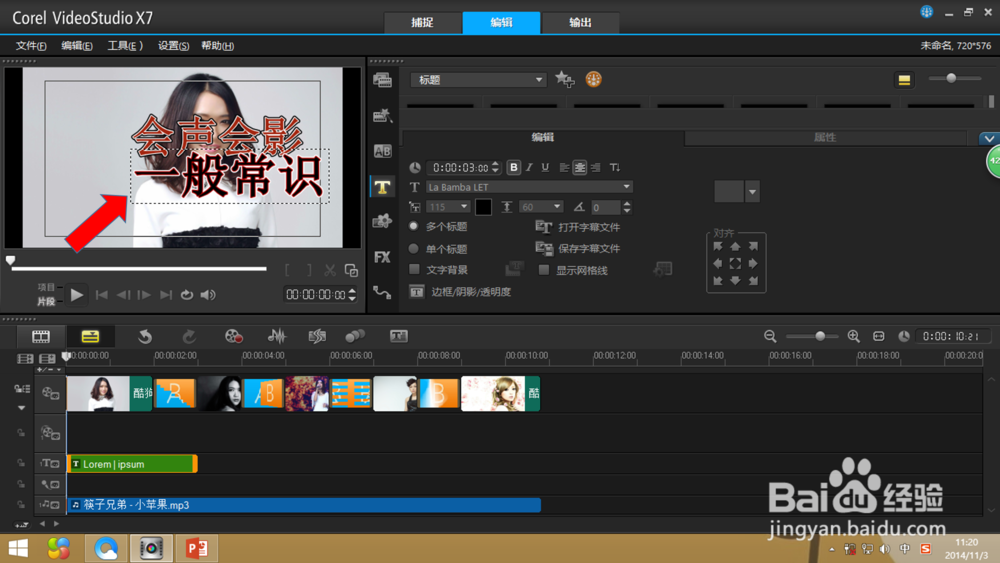
Task: Switch to the 输出 tab
Action: click(580, 22)
